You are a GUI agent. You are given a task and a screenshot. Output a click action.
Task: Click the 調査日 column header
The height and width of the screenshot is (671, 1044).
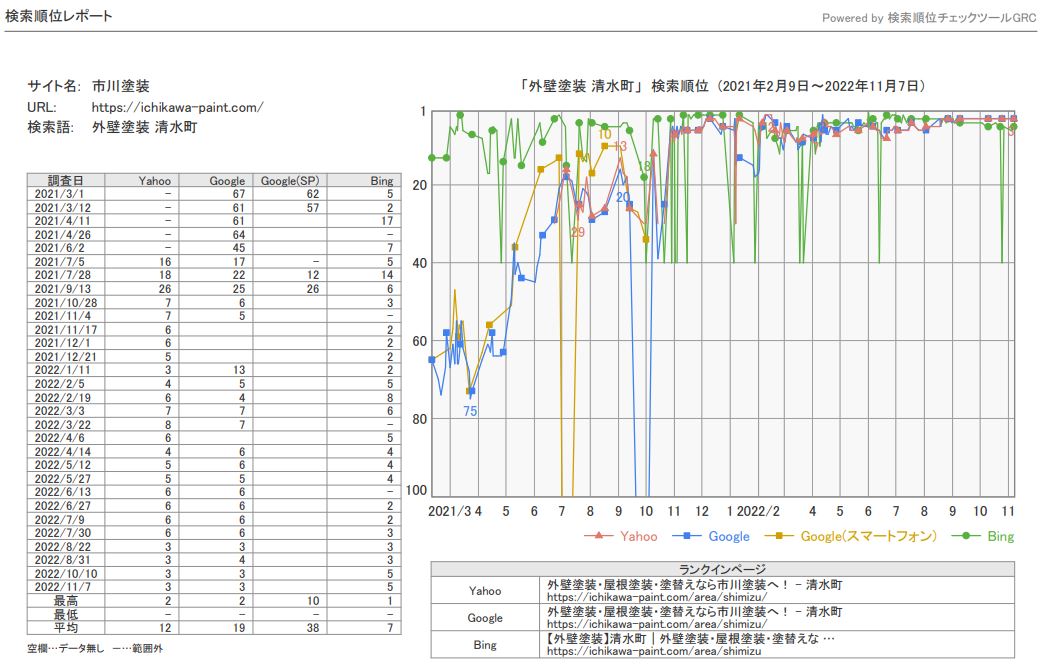(61, 181)
